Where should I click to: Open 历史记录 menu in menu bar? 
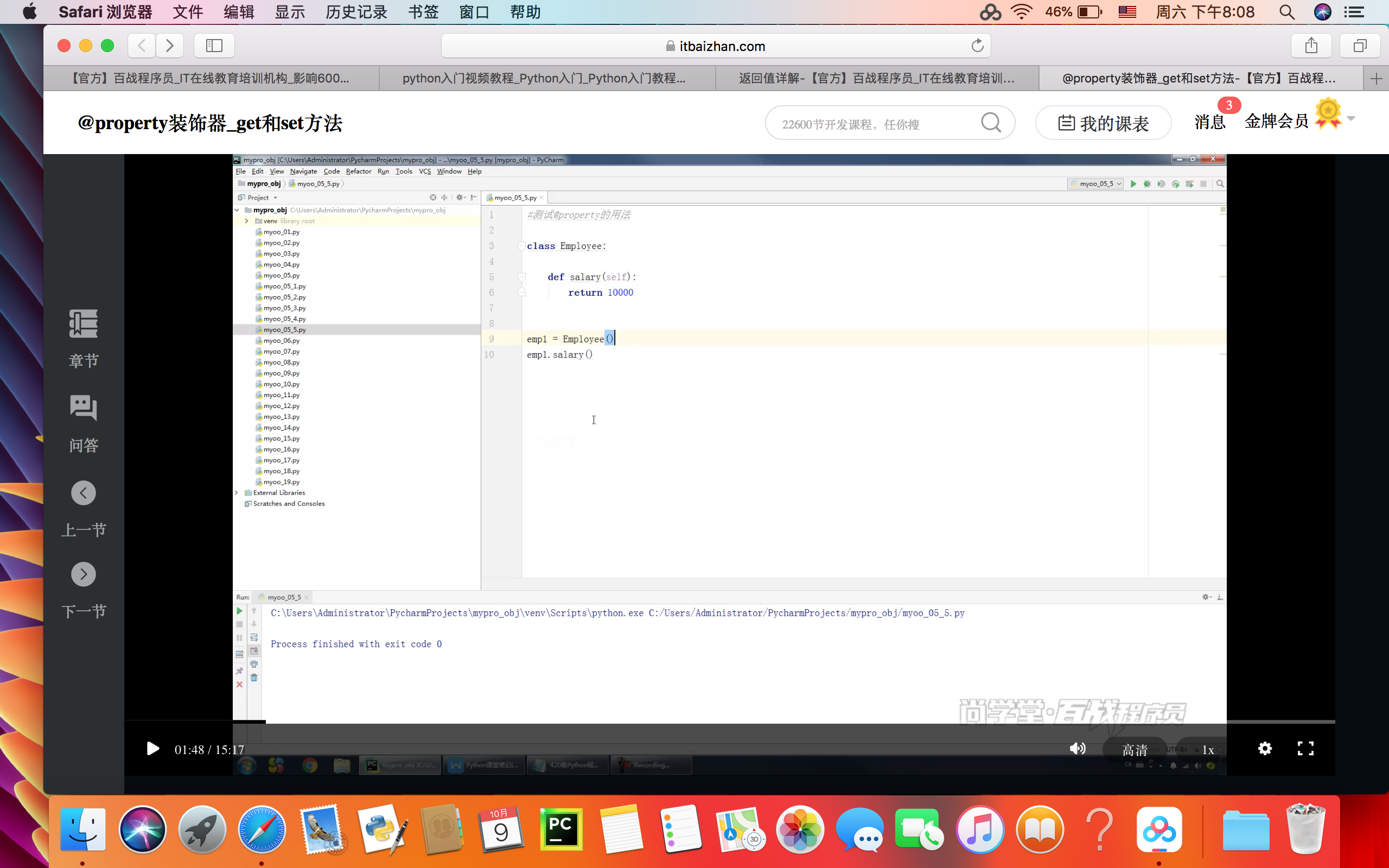[x=356, y=12]
